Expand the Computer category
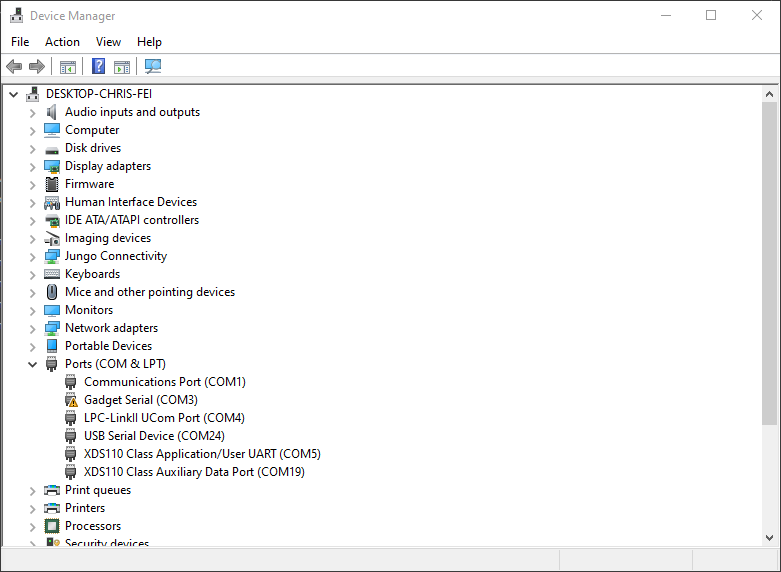The image size is (781, 572). [x=32, y=131]
